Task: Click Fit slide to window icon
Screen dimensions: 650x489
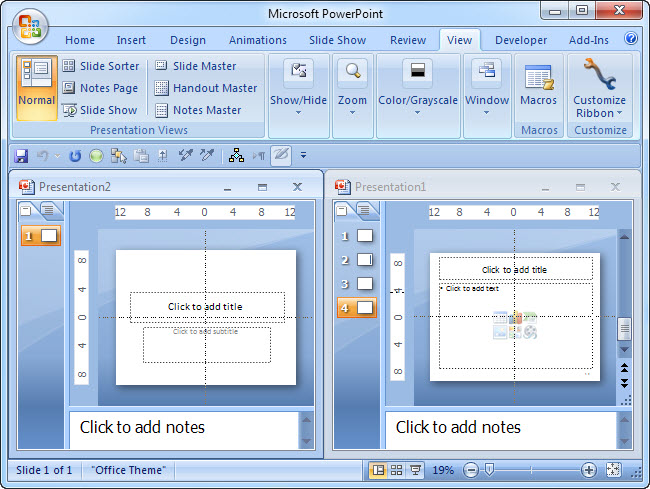Action: [x=613, y=470]
